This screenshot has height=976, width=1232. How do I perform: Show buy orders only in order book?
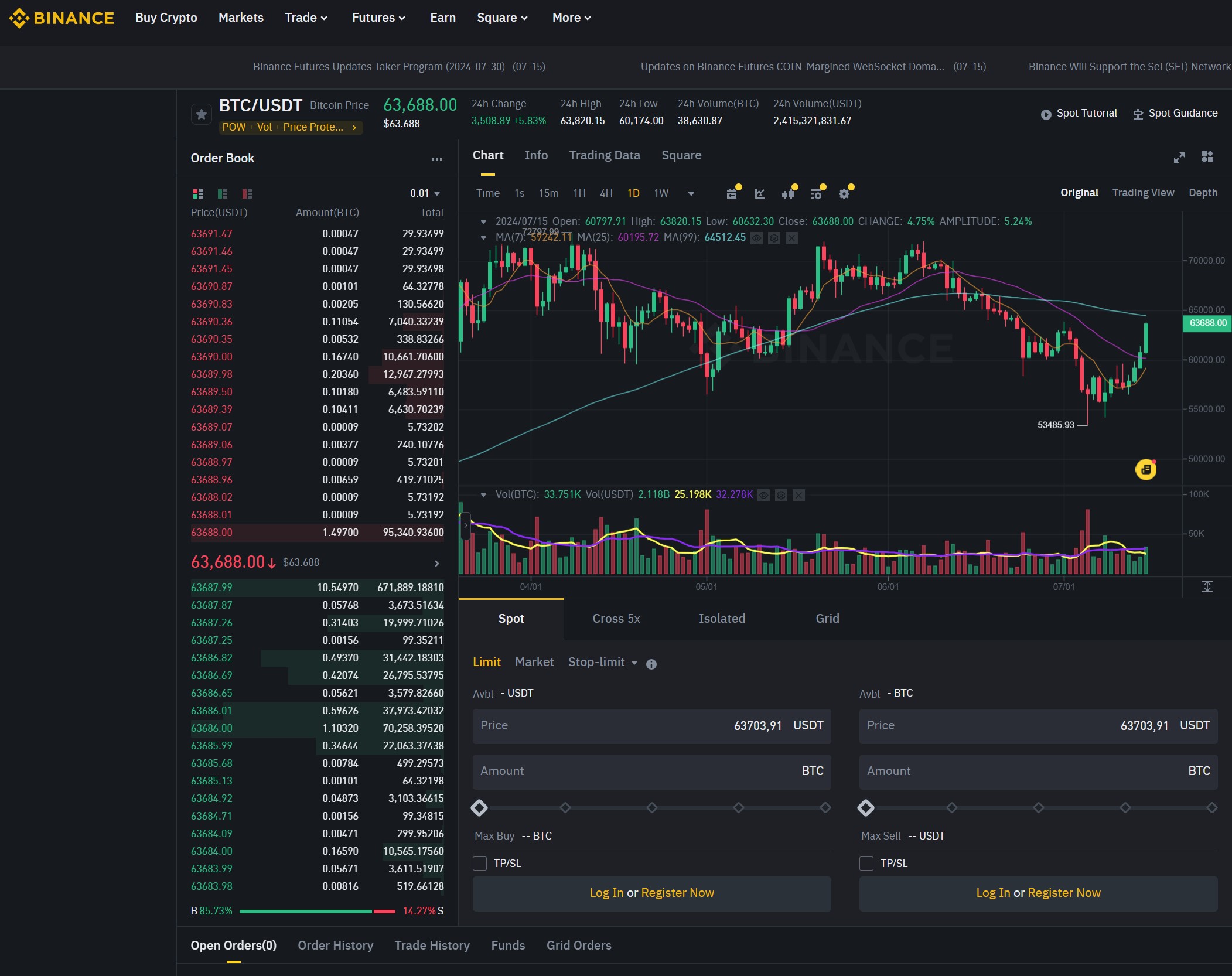[223, 193]
